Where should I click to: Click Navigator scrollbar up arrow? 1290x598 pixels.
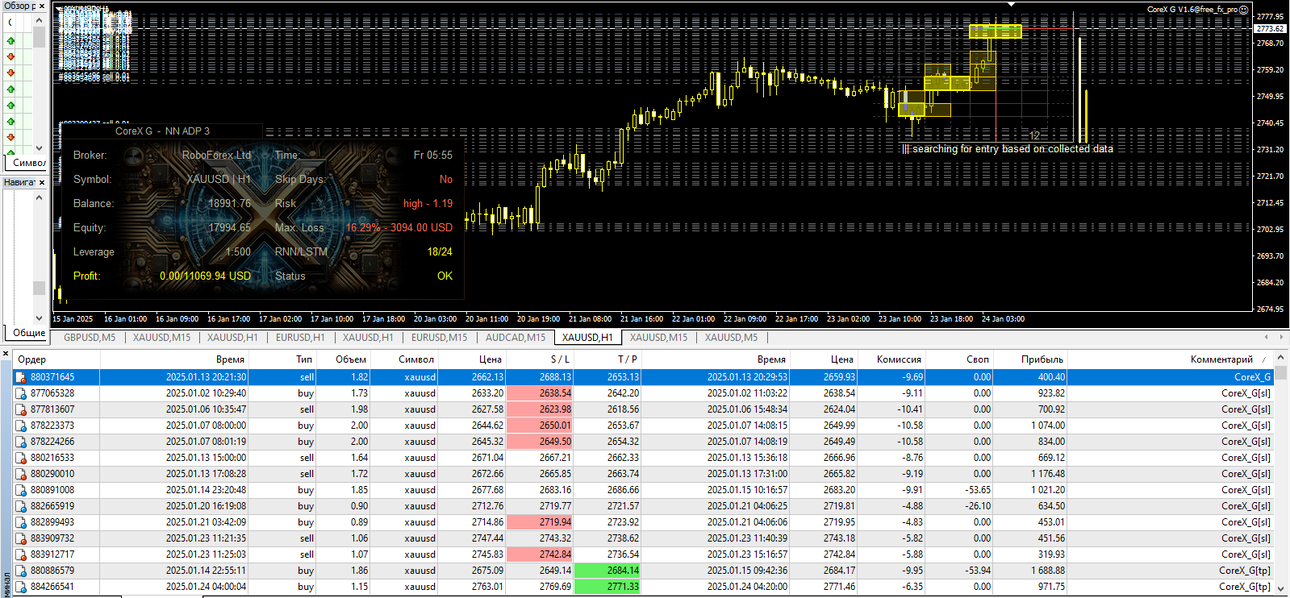point(39,197)
